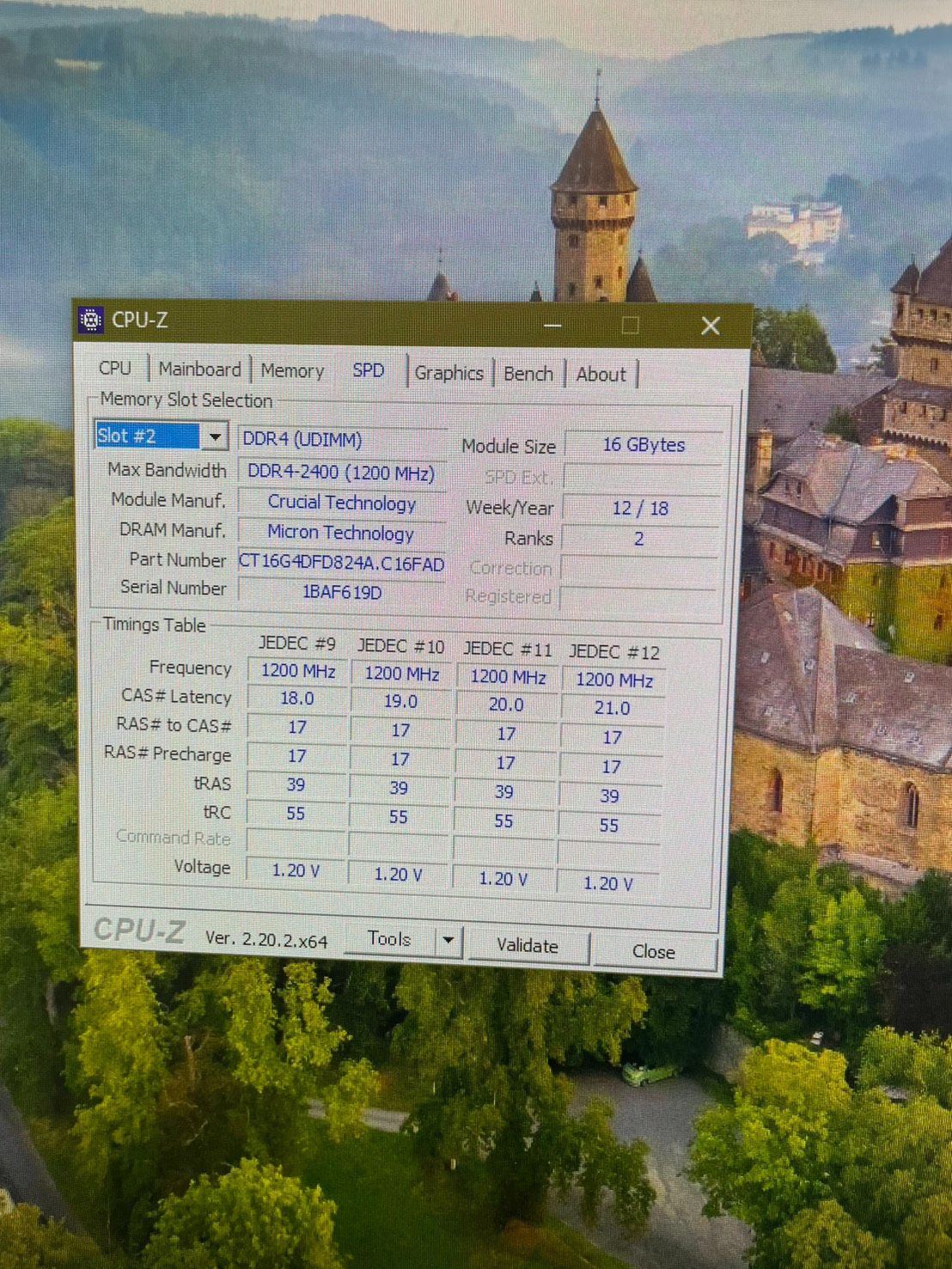Click the Tools button
Viewport: 952px width, 1269px height.
point(389,939)
